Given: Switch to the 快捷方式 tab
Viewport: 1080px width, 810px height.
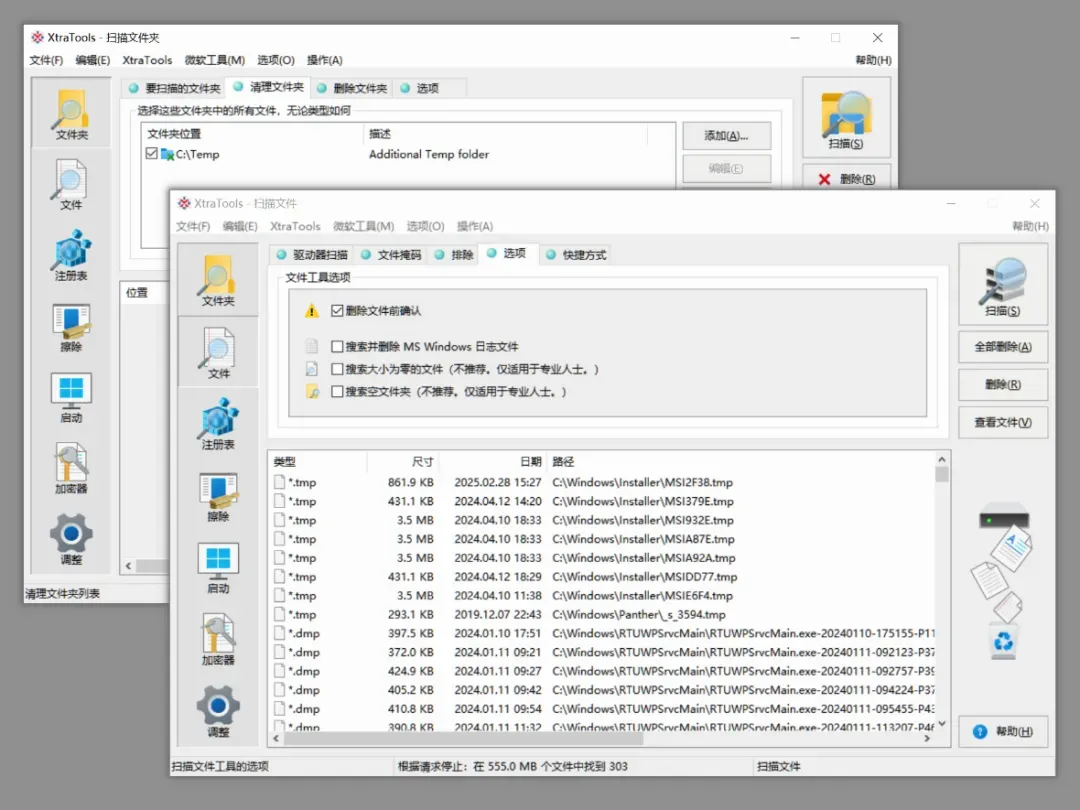Looking at the screenshot, I should (x=577, y=255).
